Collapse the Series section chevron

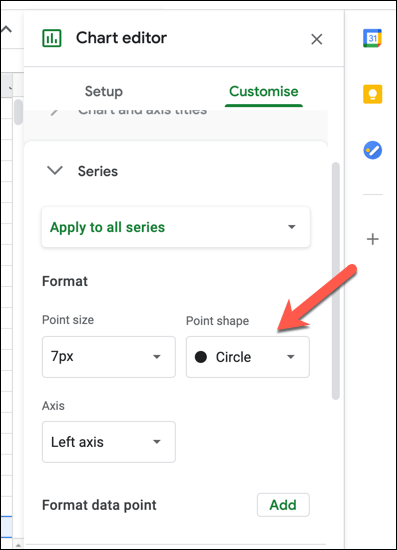55,170
